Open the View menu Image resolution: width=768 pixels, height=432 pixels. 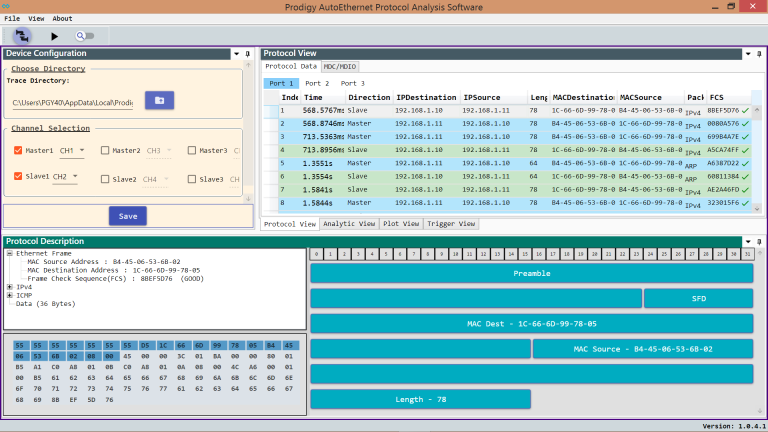click(36, 19)
